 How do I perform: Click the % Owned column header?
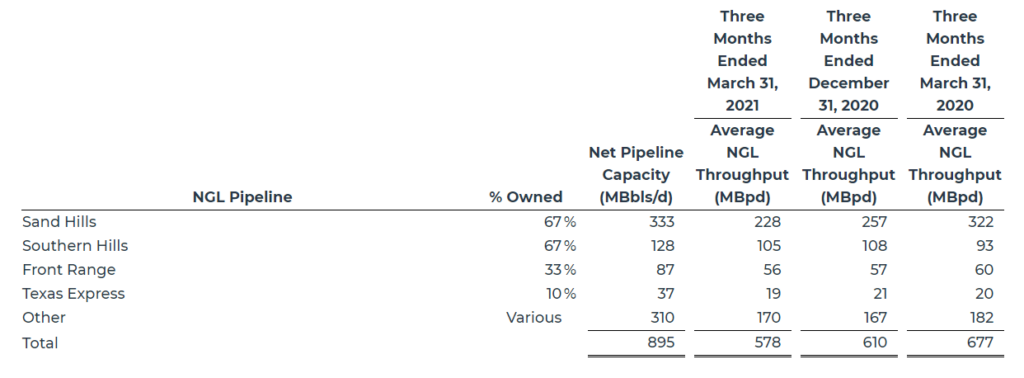[x=526, y=197]
